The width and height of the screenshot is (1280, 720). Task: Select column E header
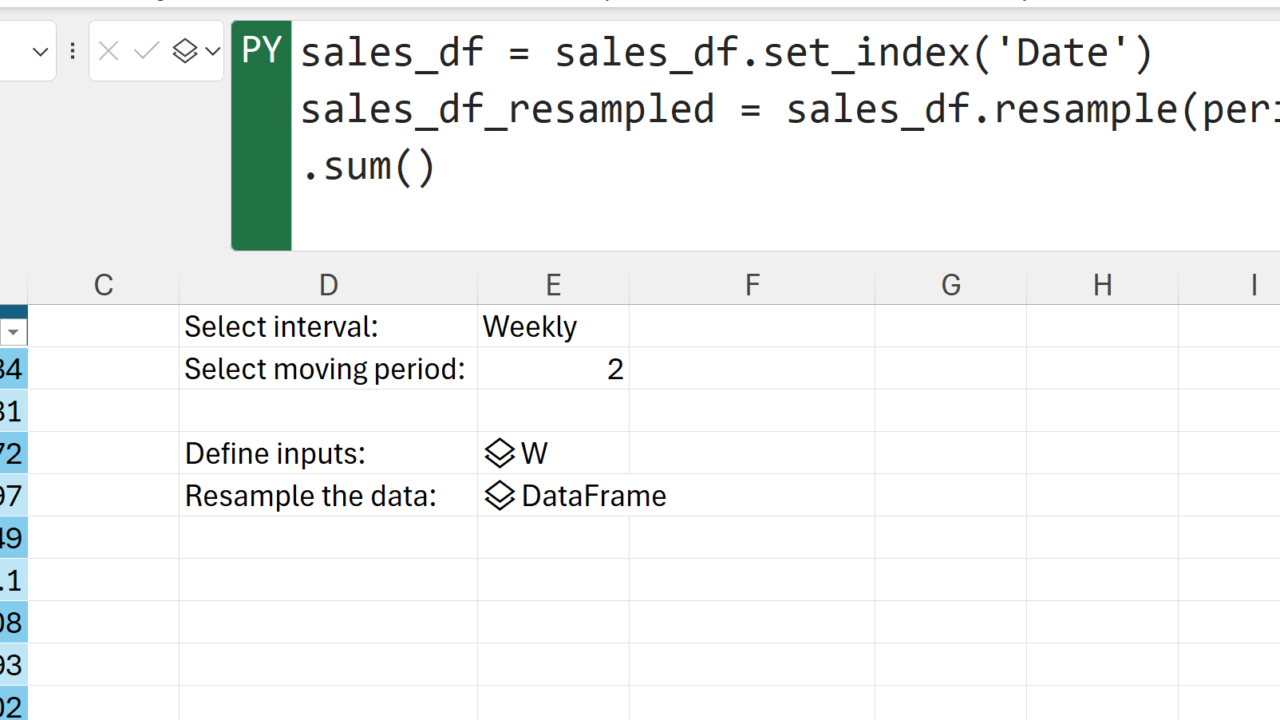[x=553, y=286]
